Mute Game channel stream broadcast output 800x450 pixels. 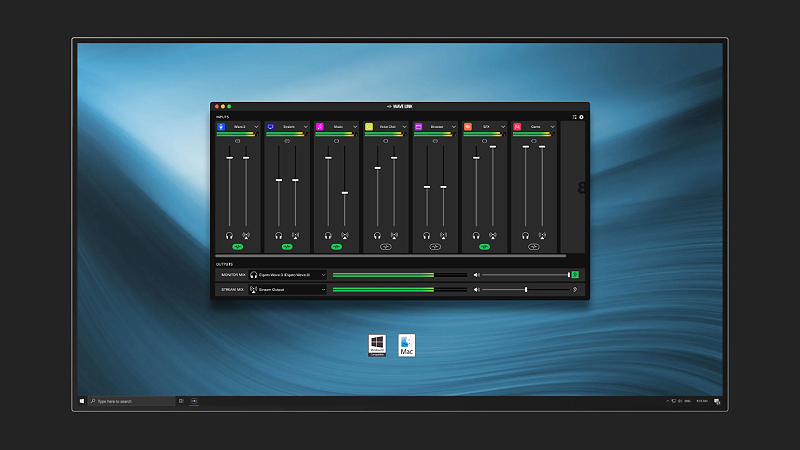(x=542, y=236)
